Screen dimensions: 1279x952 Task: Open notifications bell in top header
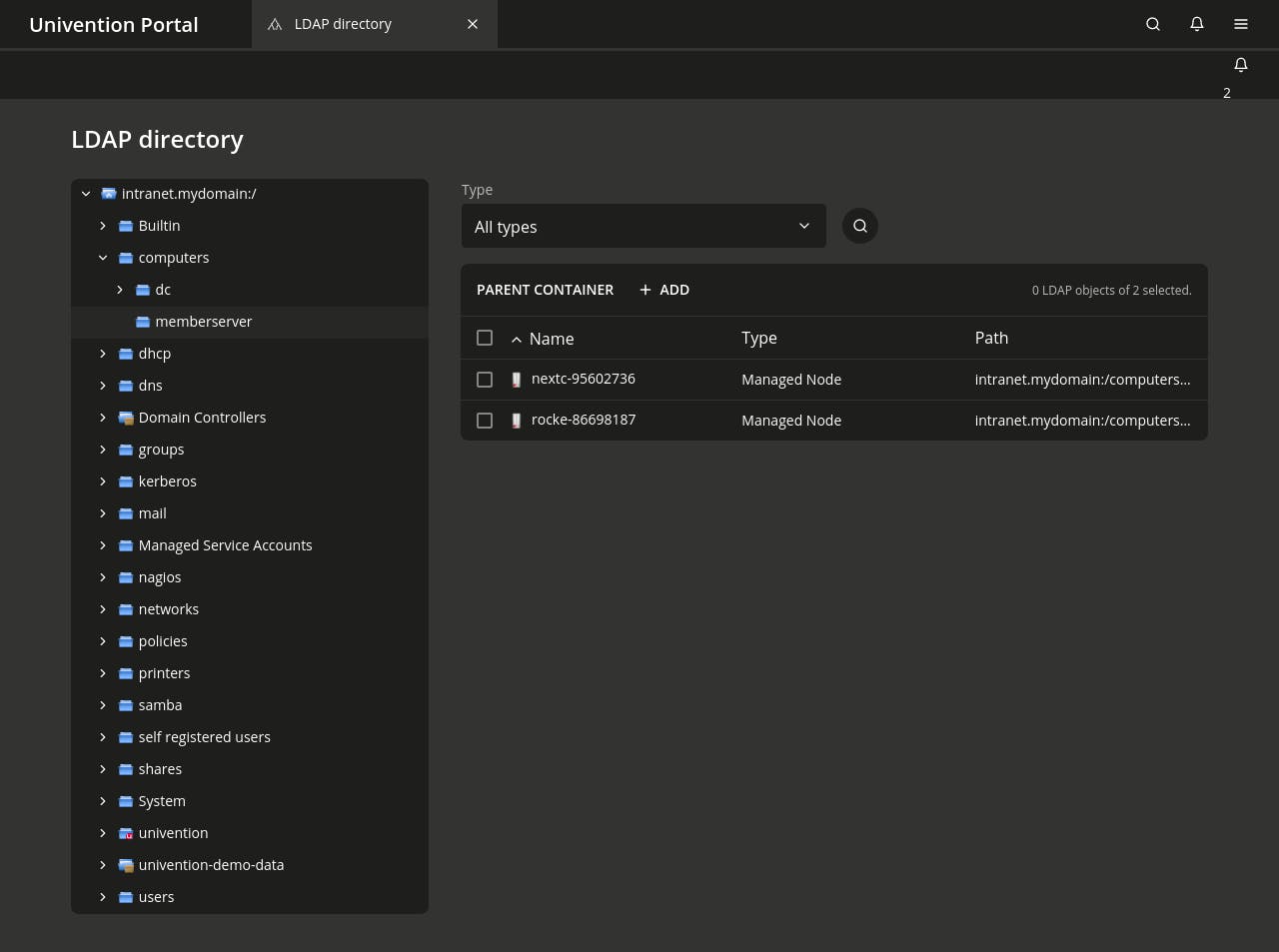(x=1197, y=24)
